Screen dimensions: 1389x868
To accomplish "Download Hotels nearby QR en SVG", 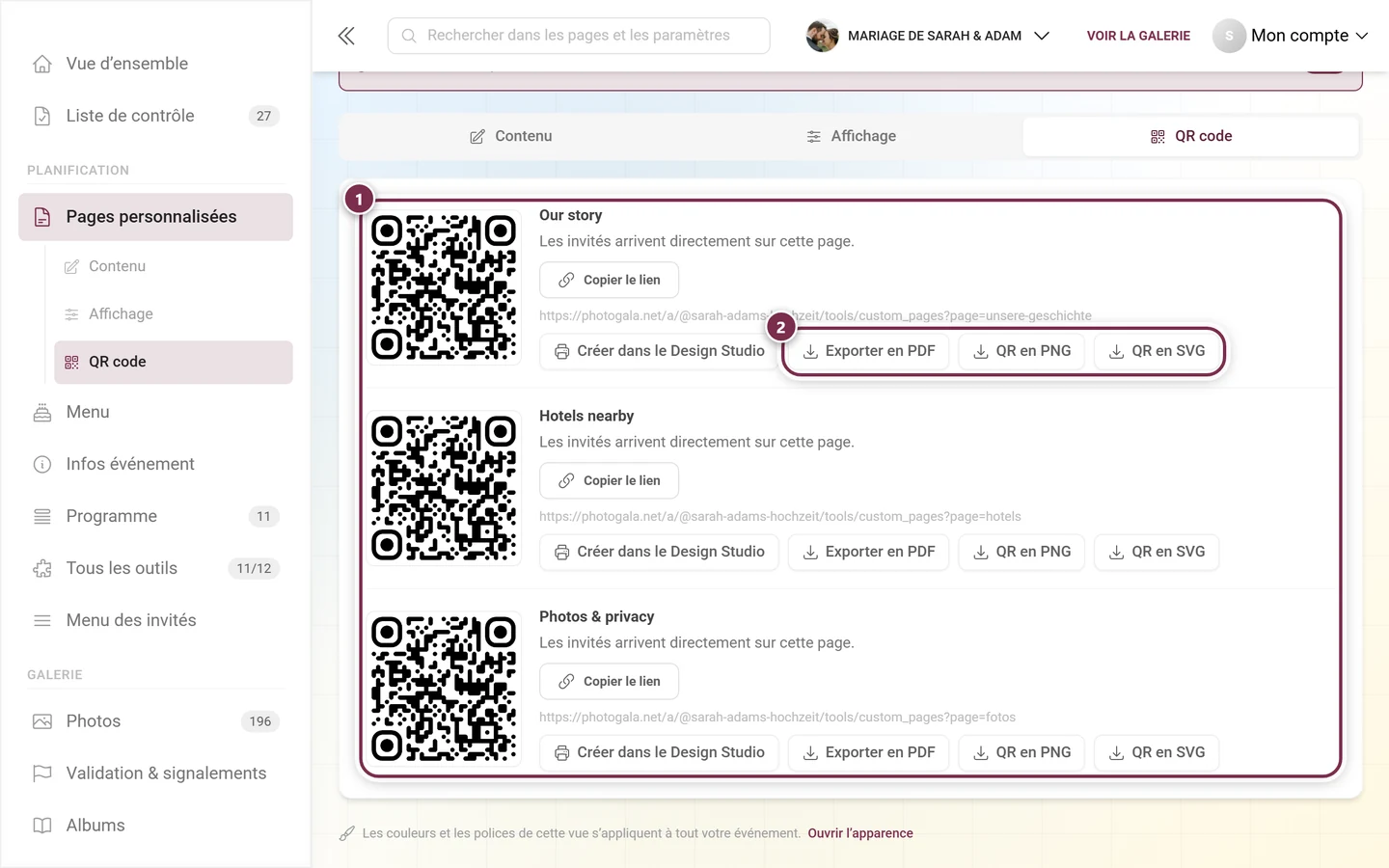I will (1157, 552).
